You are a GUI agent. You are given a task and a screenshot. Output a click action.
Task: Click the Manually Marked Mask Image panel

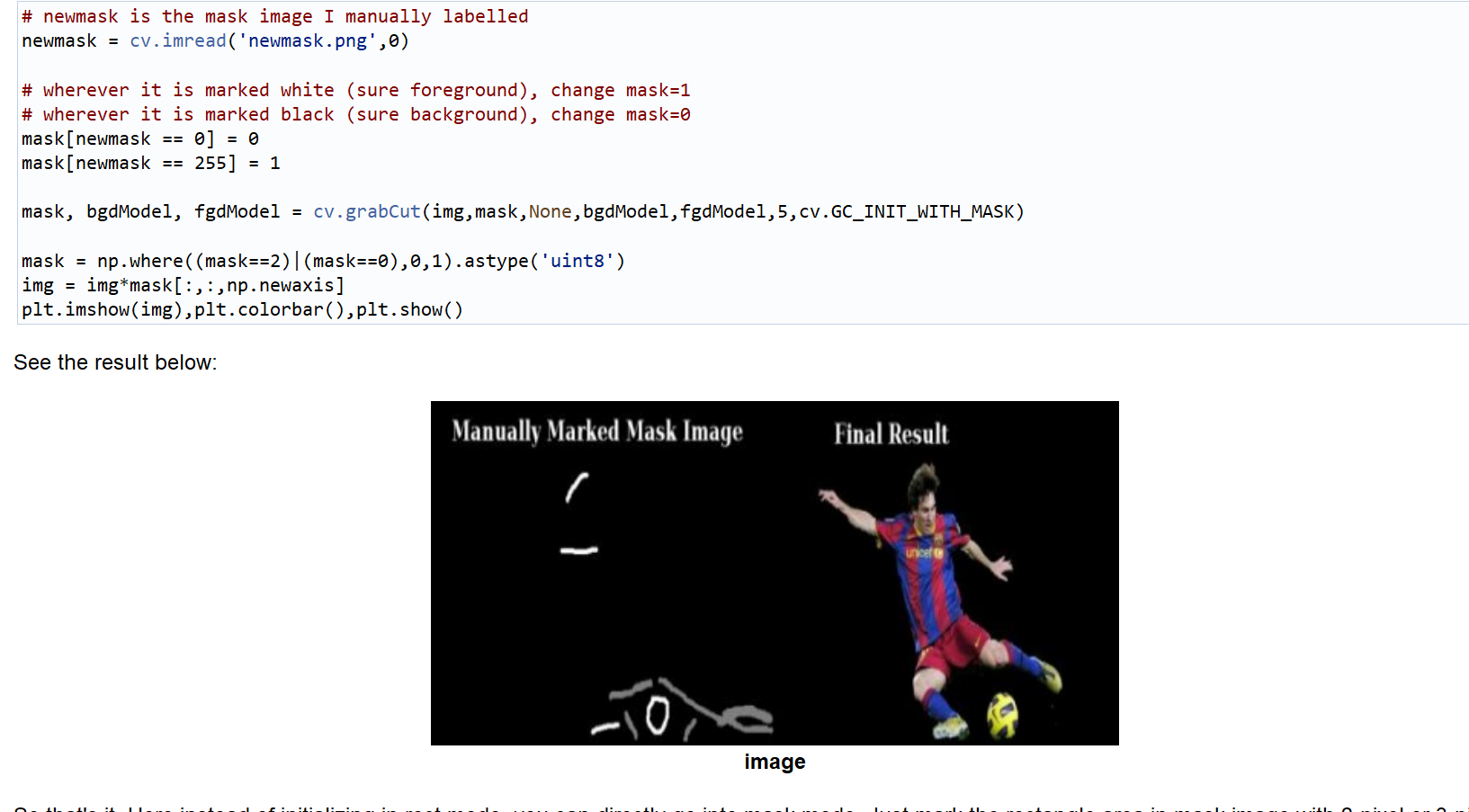(x=603, y=573)
